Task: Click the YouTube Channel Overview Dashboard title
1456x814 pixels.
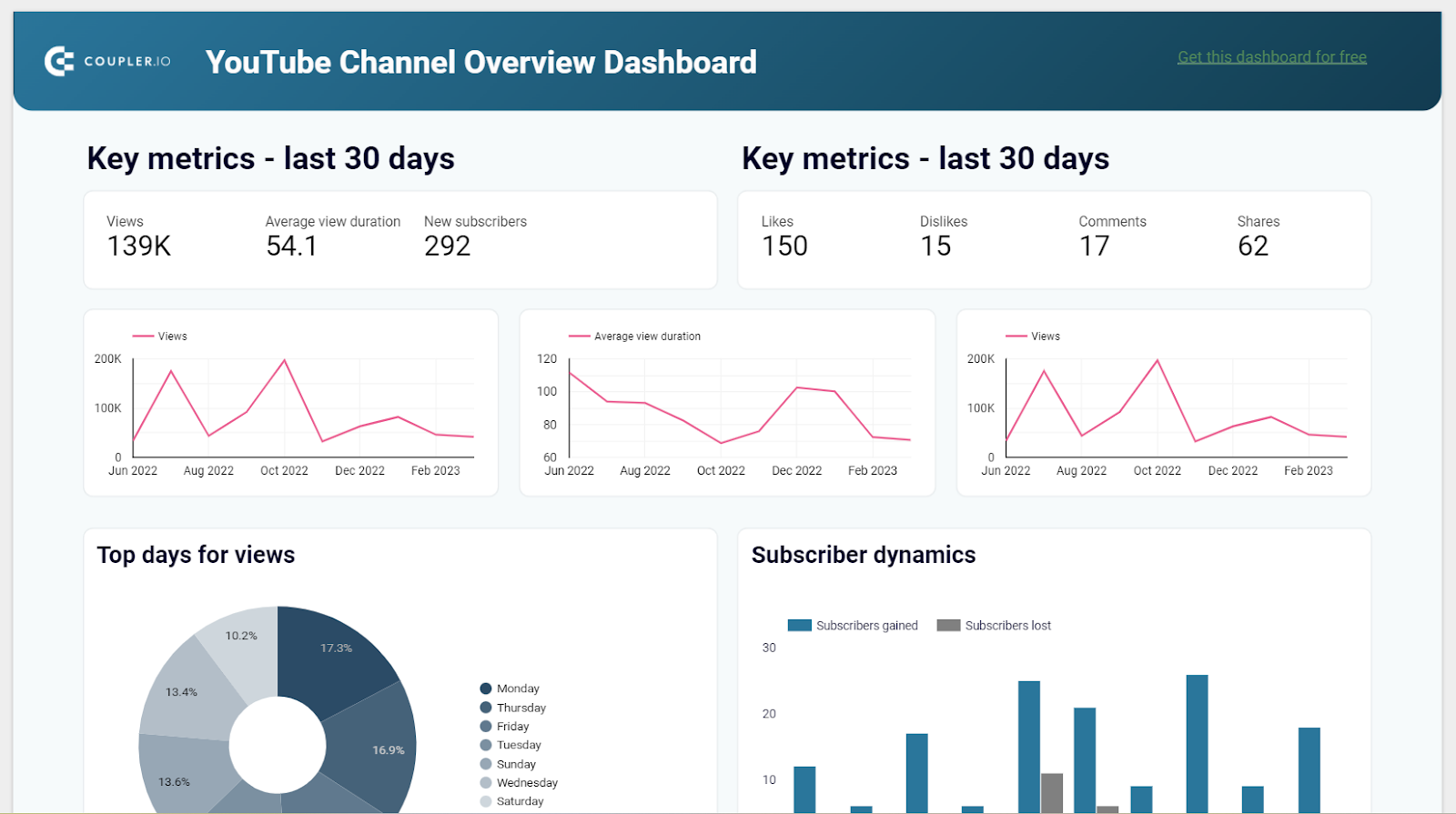Action: pos(481,62)
